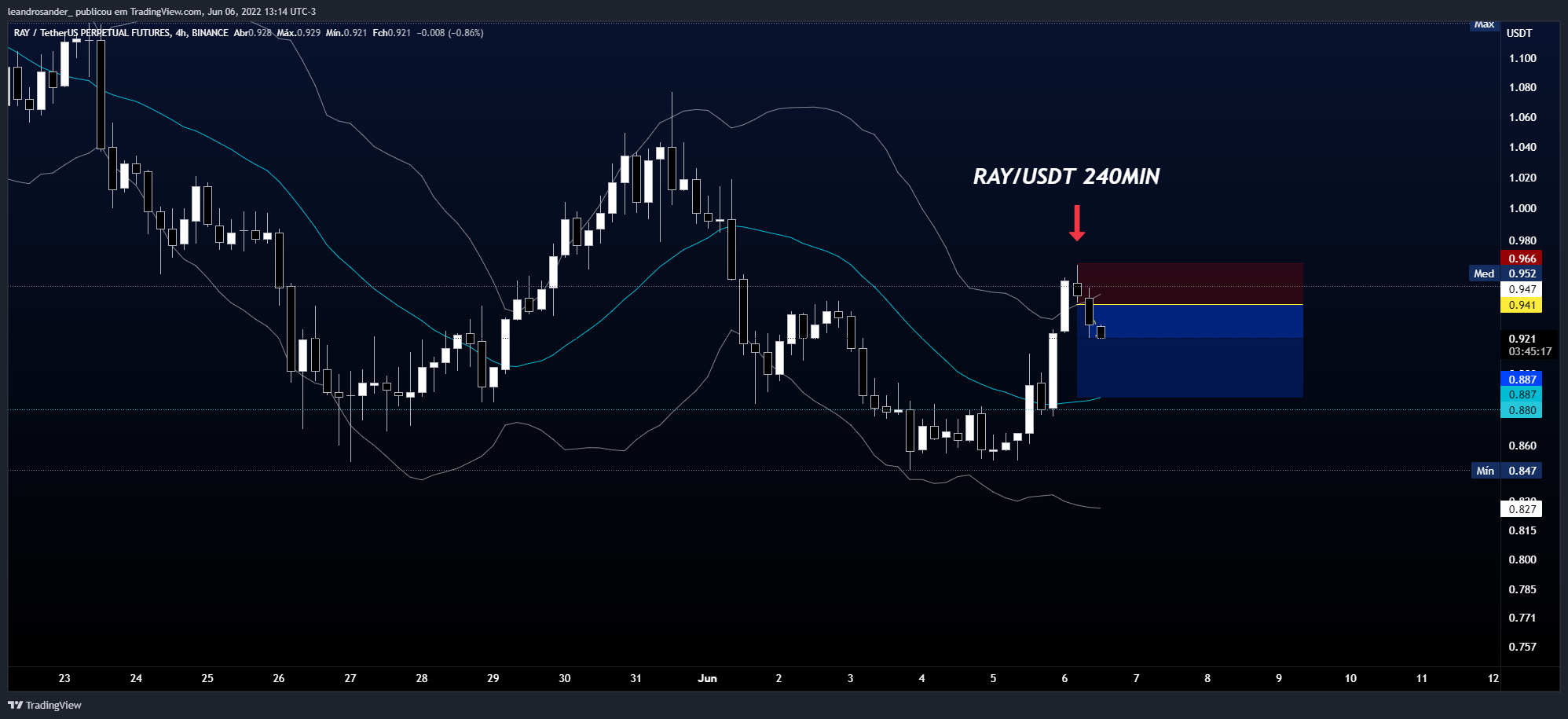Click the cyan 0.880 price label
This screenshot has height=719, width=1568.
click(x=1522, y=410)
